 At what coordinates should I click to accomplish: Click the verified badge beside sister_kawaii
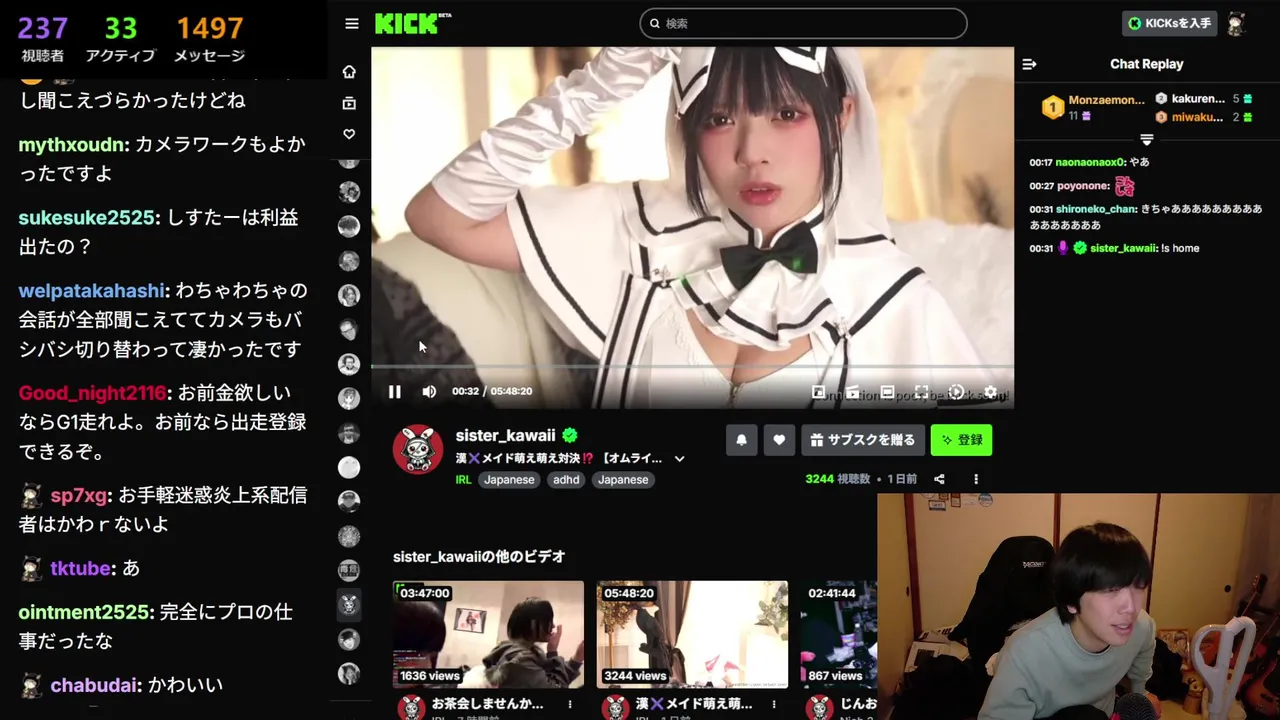coord(570,435)
